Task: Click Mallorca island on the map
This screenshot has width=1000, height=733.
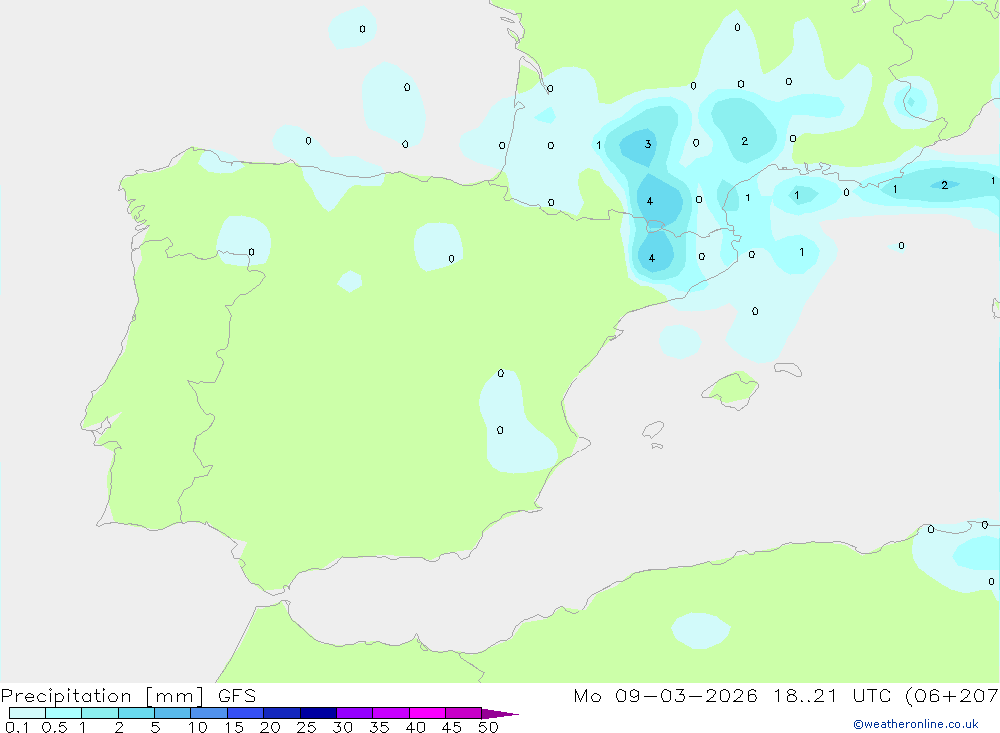Action: point(731,389)
